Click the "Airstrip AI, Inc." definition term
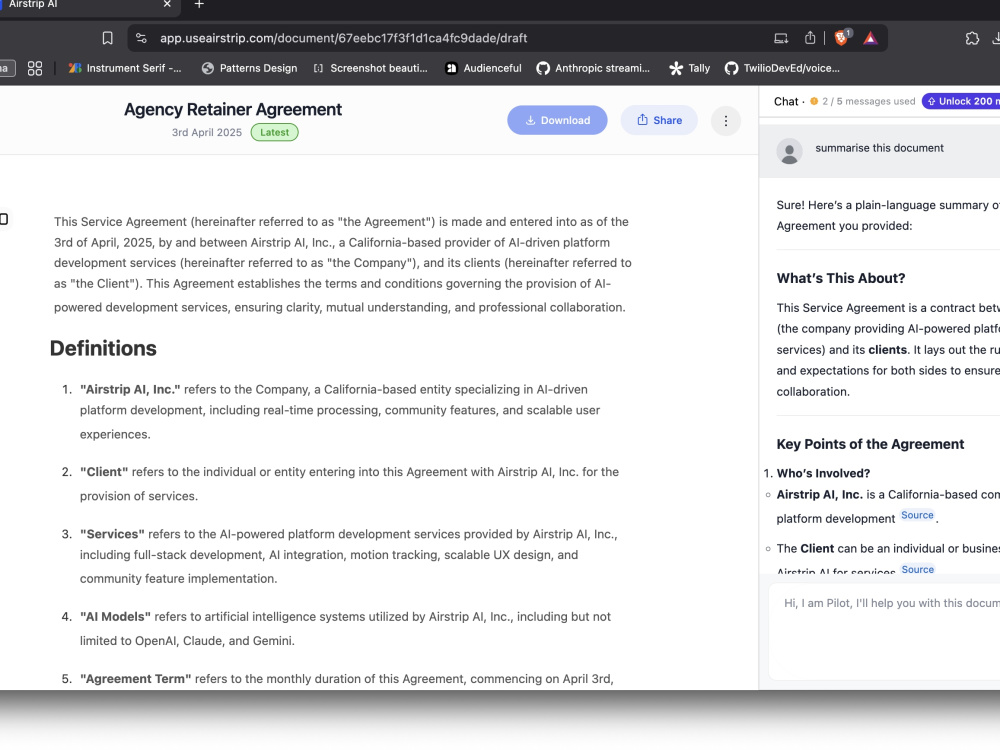This screenshot has width=1000, height=750. pos(130,390)
